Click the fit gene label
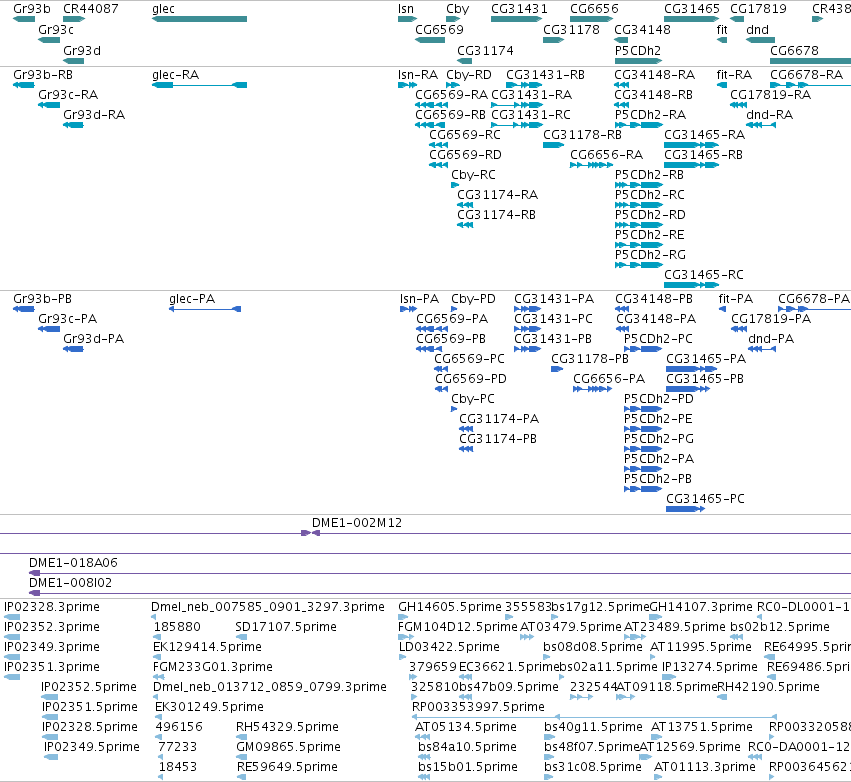 722,30
